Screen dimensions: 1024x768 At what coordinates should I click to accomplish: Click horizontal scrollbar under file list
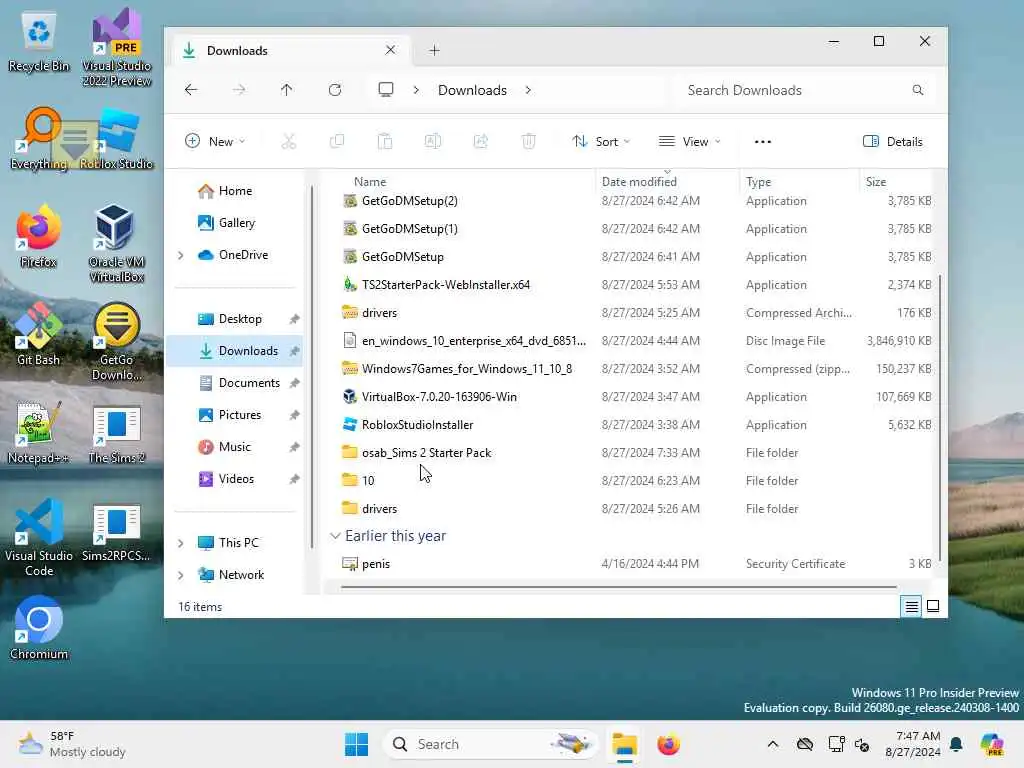[x=618, y=587]
